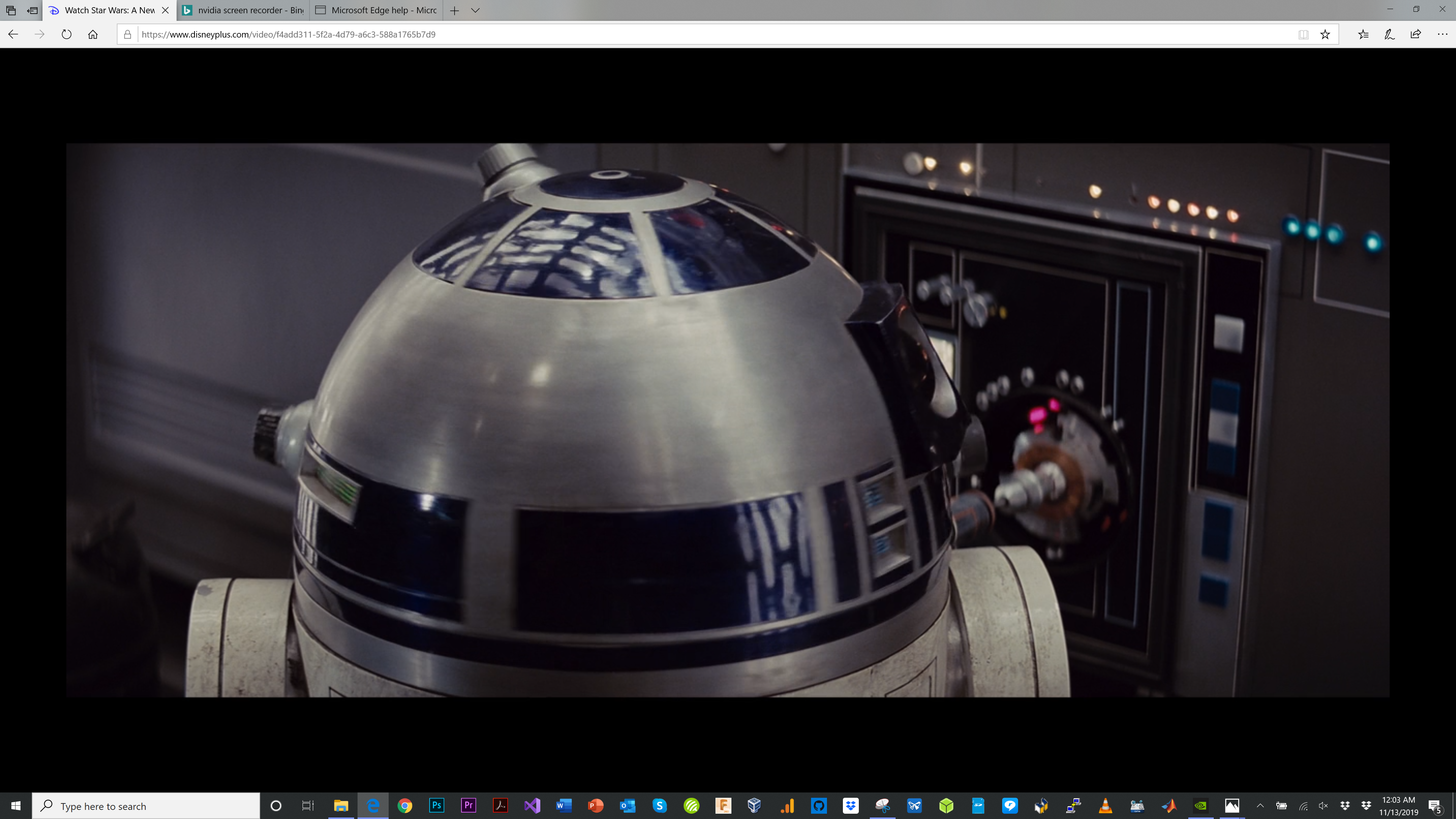Launch Adobe Photoshop from the taskbar

(436, 805)
